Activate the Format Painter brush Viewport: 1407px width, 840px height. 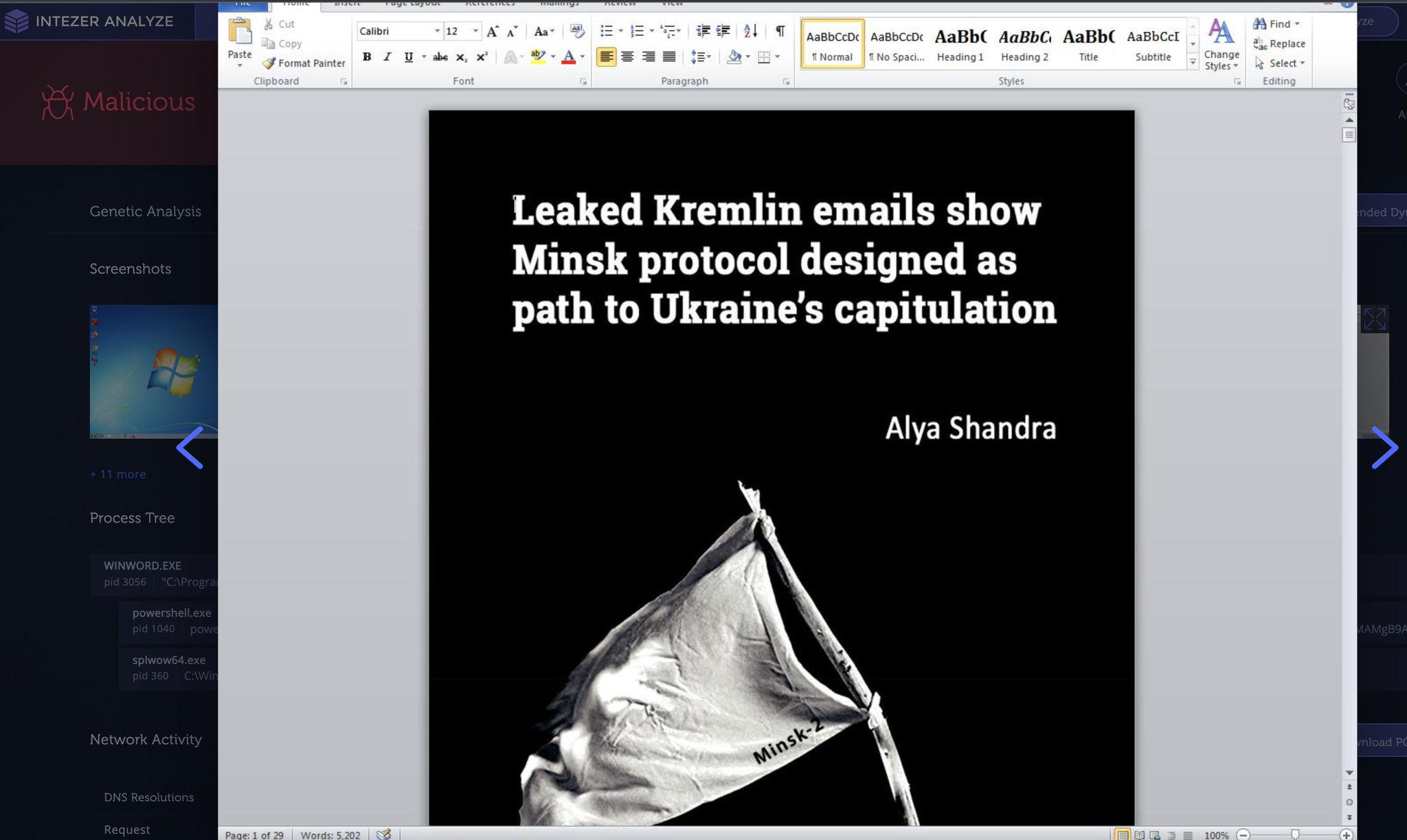[304, 63]
